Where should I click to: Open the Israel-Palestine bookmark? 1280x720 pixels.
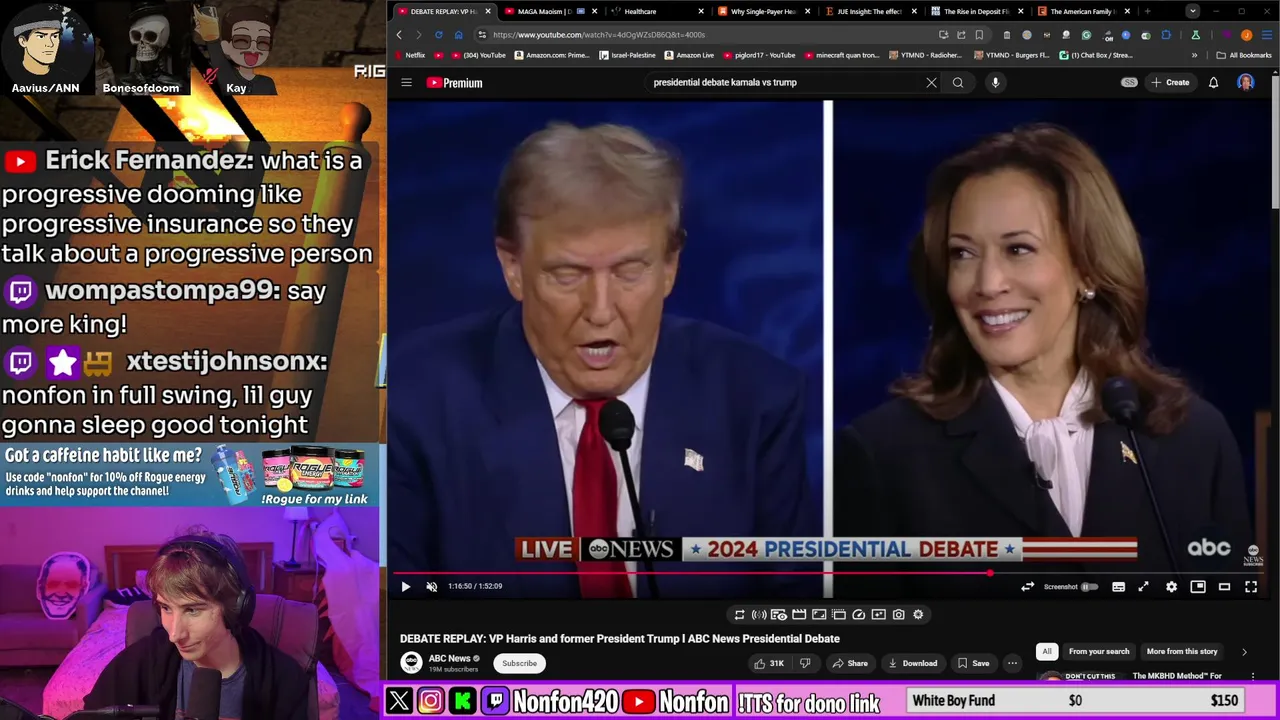point(627,55)
